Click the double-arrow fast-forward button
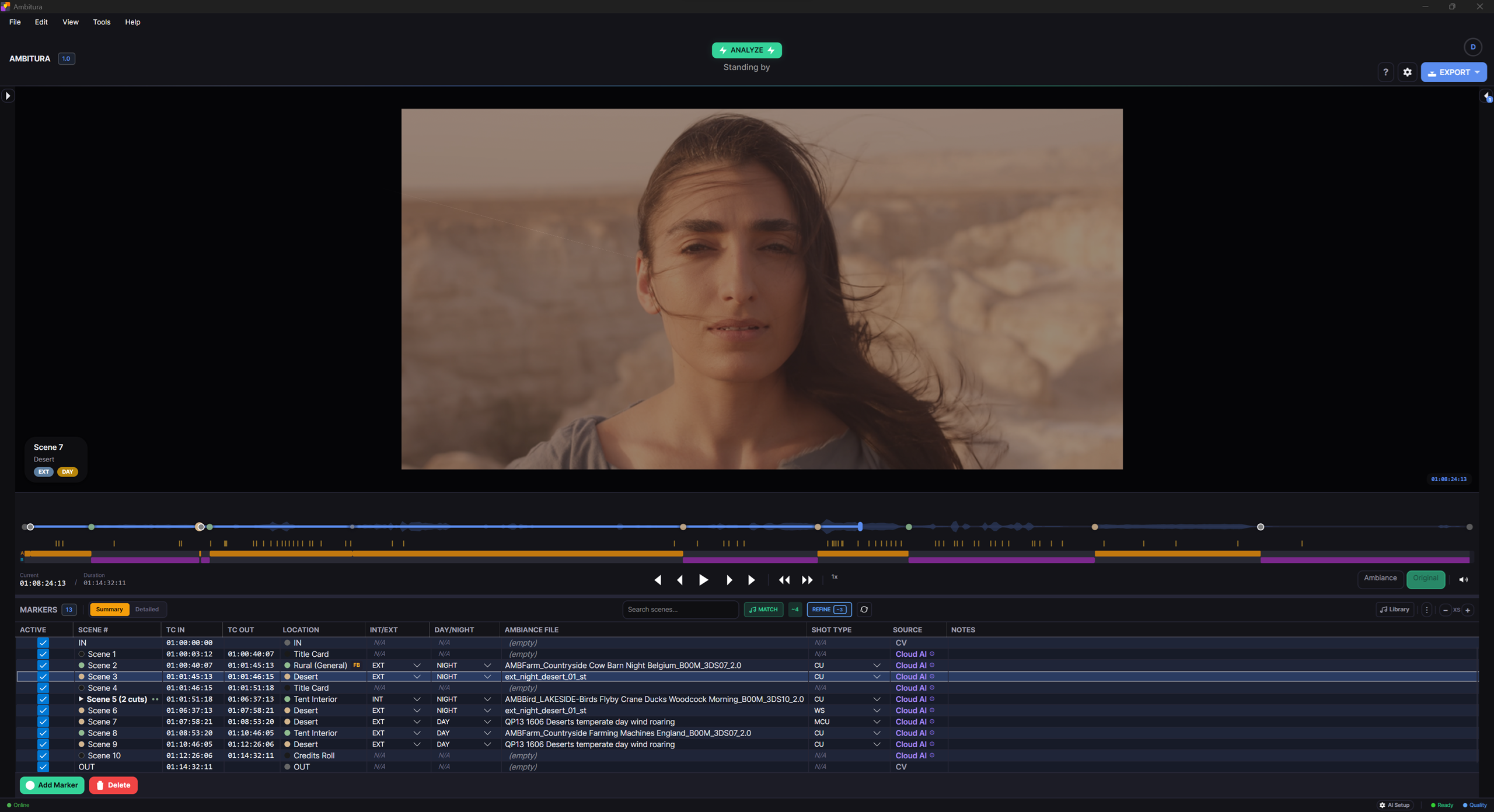 tap(807, 580)
